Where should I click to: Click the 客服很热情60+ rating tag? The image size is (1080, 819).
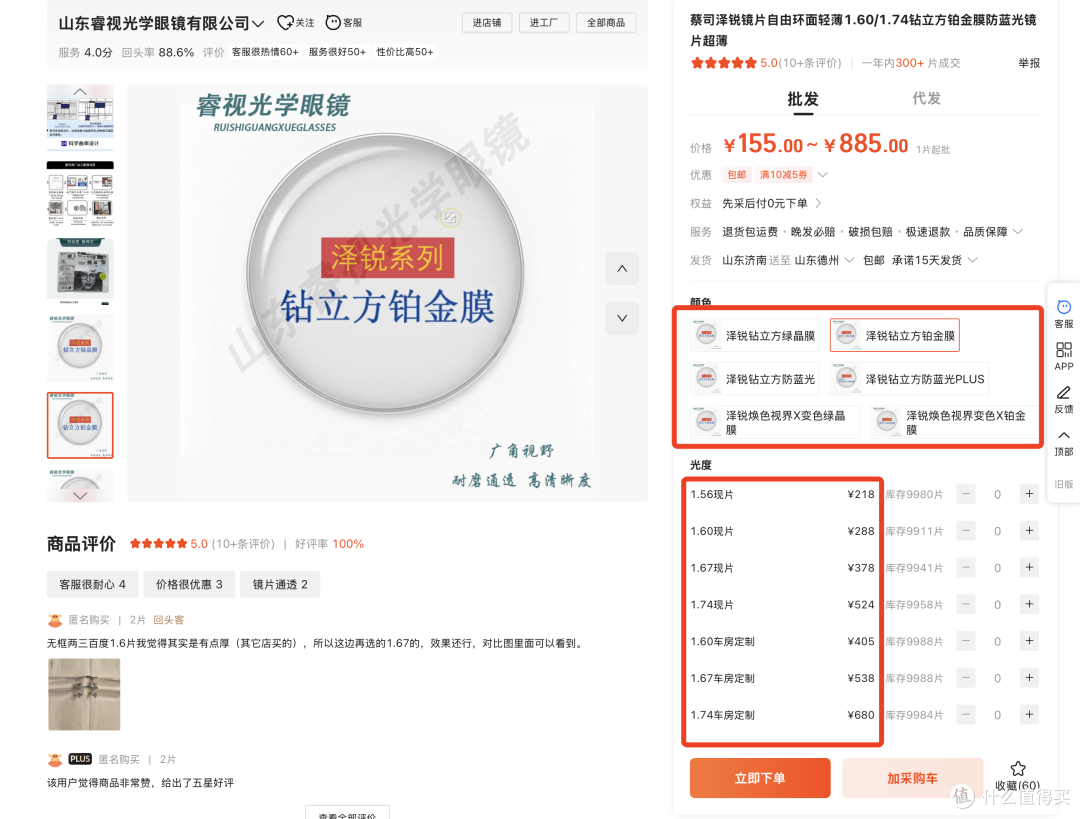(265, 52)
